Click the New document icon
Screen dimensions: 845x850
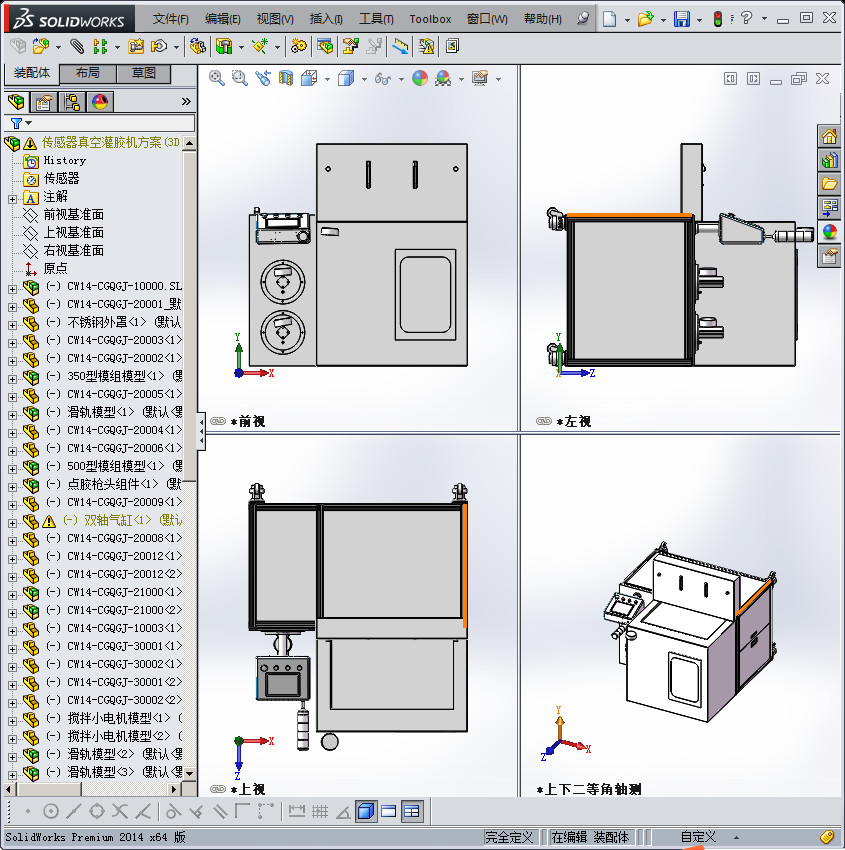pyautogui.click(x=610, y=19)
